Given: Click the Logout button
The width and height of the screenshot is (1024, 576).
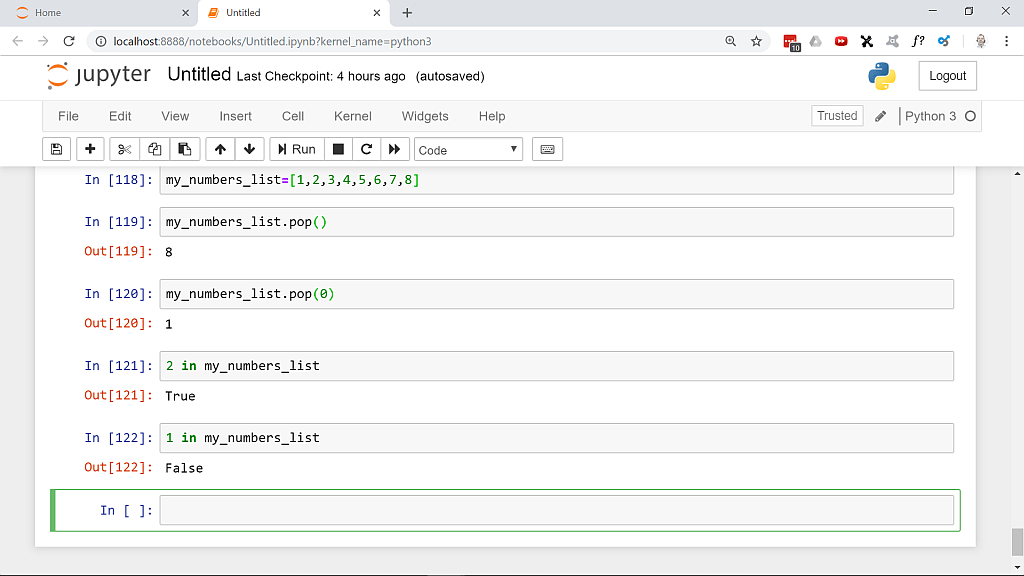Looking at the screenshot, I should coord(948,76).
